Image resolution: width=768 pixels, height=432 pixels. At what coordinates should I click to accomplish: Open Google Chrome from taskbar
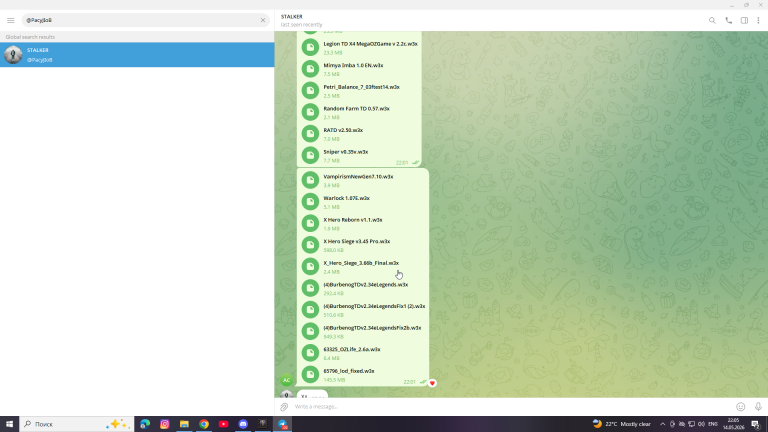204,424
